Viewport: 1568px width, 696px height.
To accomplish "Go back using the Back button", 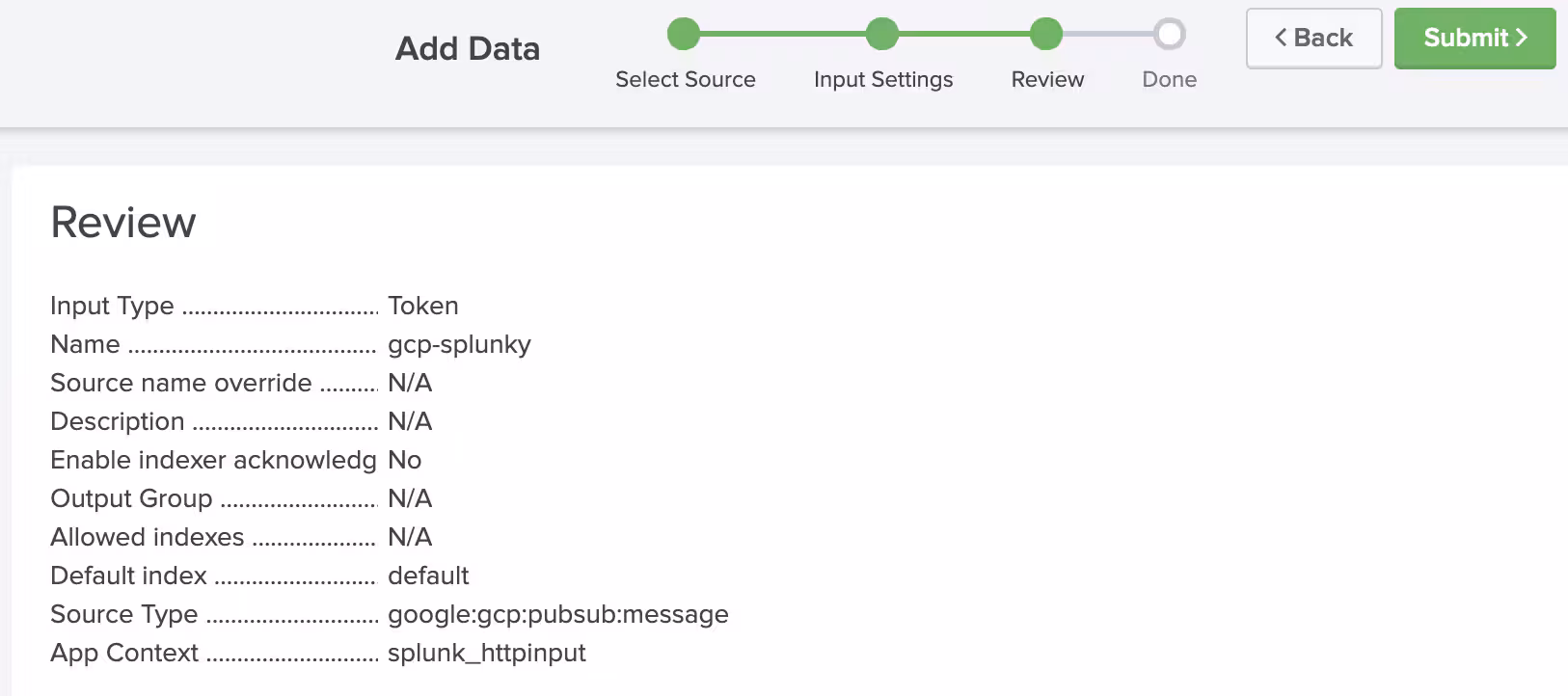I will [1313, 39].
